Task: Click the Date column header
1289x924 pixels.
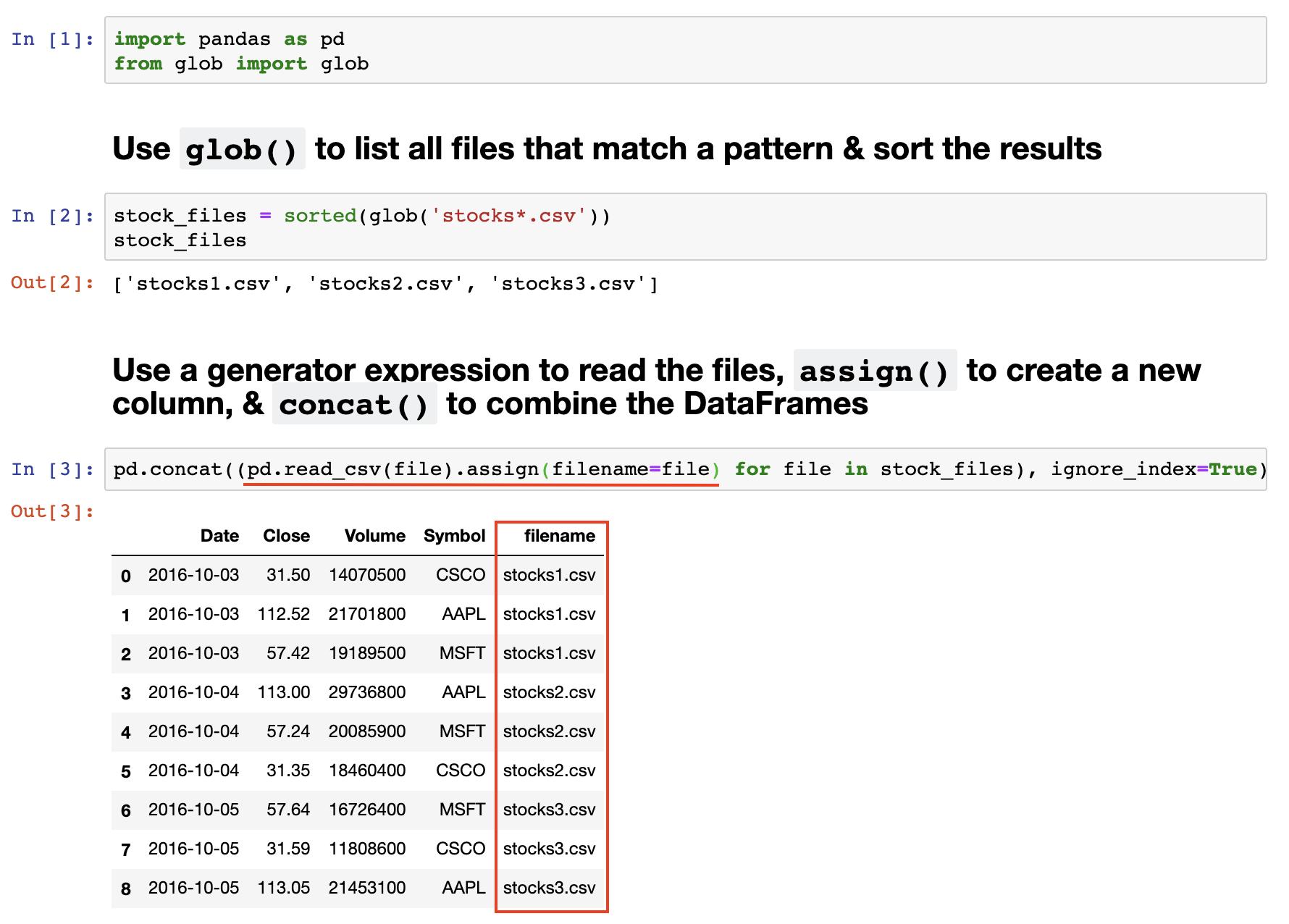Action: [x=219, y=536]
